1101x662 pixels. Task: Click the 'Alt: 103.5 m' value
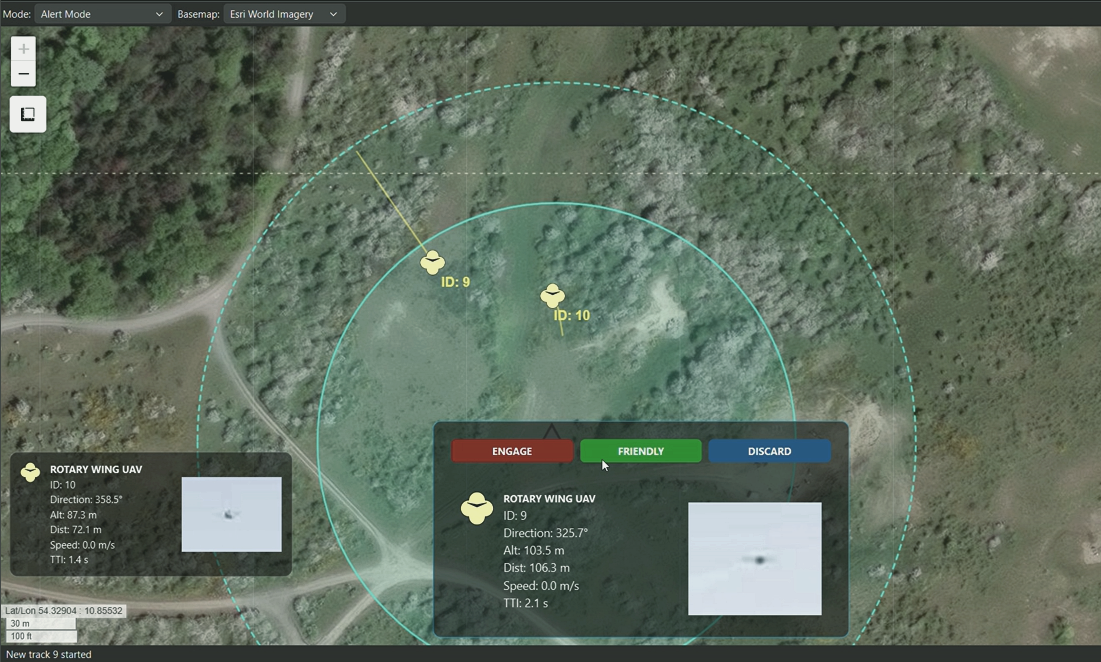(x=534, y=550)
